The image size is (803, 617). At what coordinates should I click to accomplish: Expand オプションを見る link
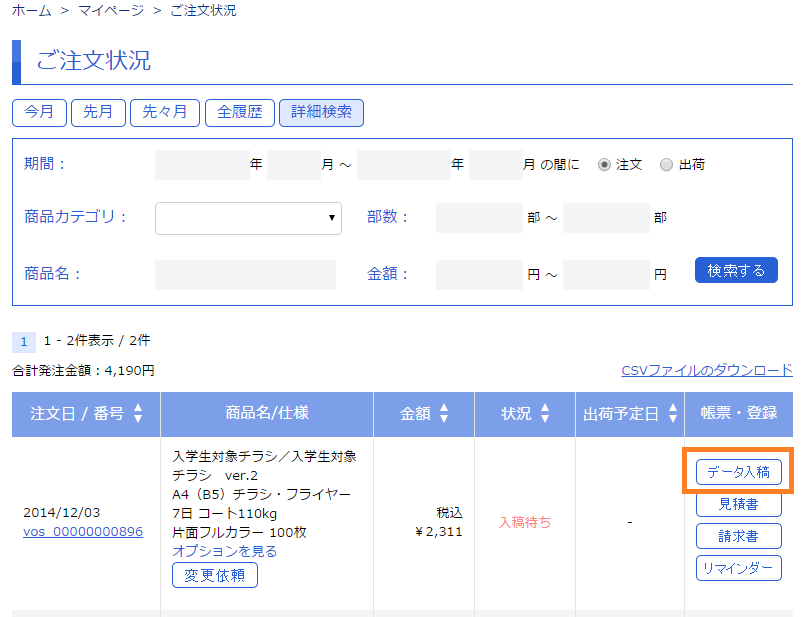[224, 551]
